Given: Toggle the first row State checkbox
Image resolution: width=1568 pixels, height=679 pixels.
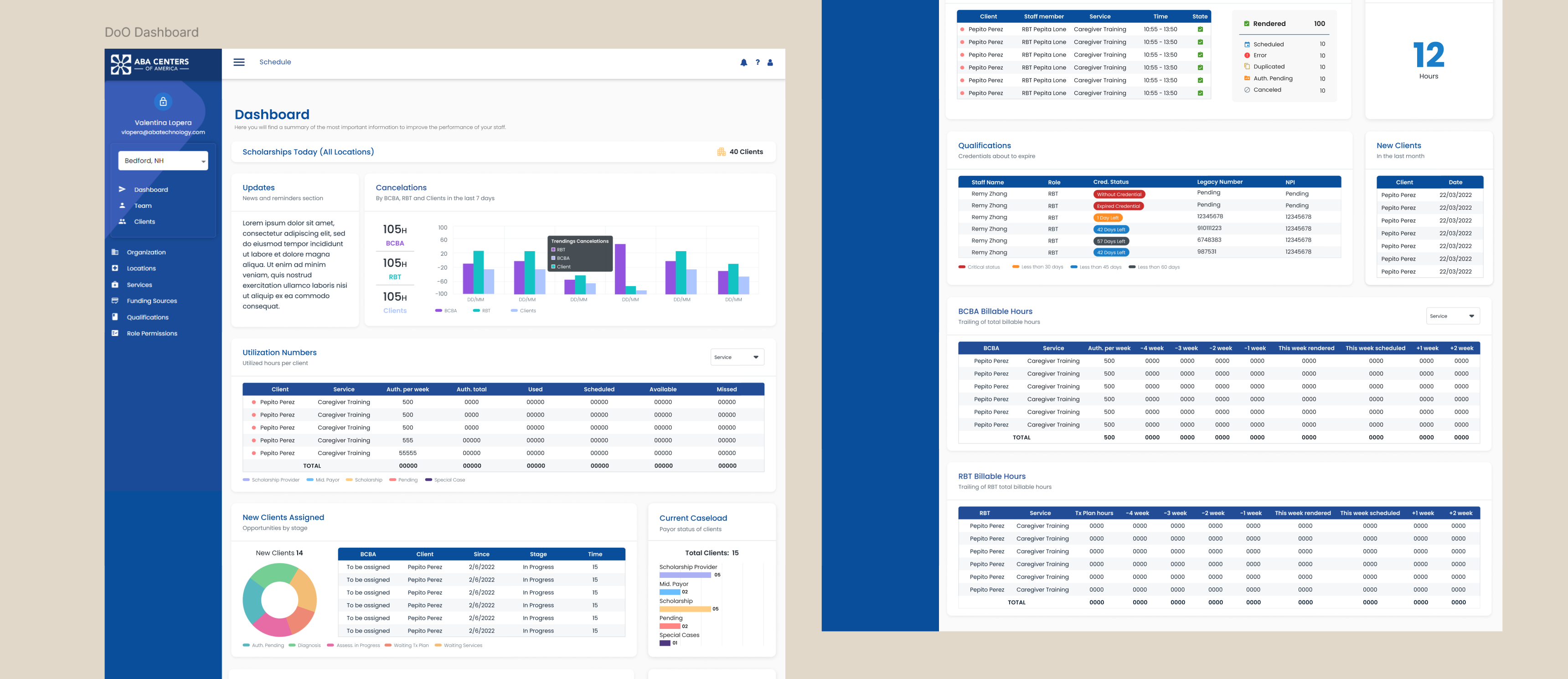Looking at the screenshot, I should point(1200,29).
